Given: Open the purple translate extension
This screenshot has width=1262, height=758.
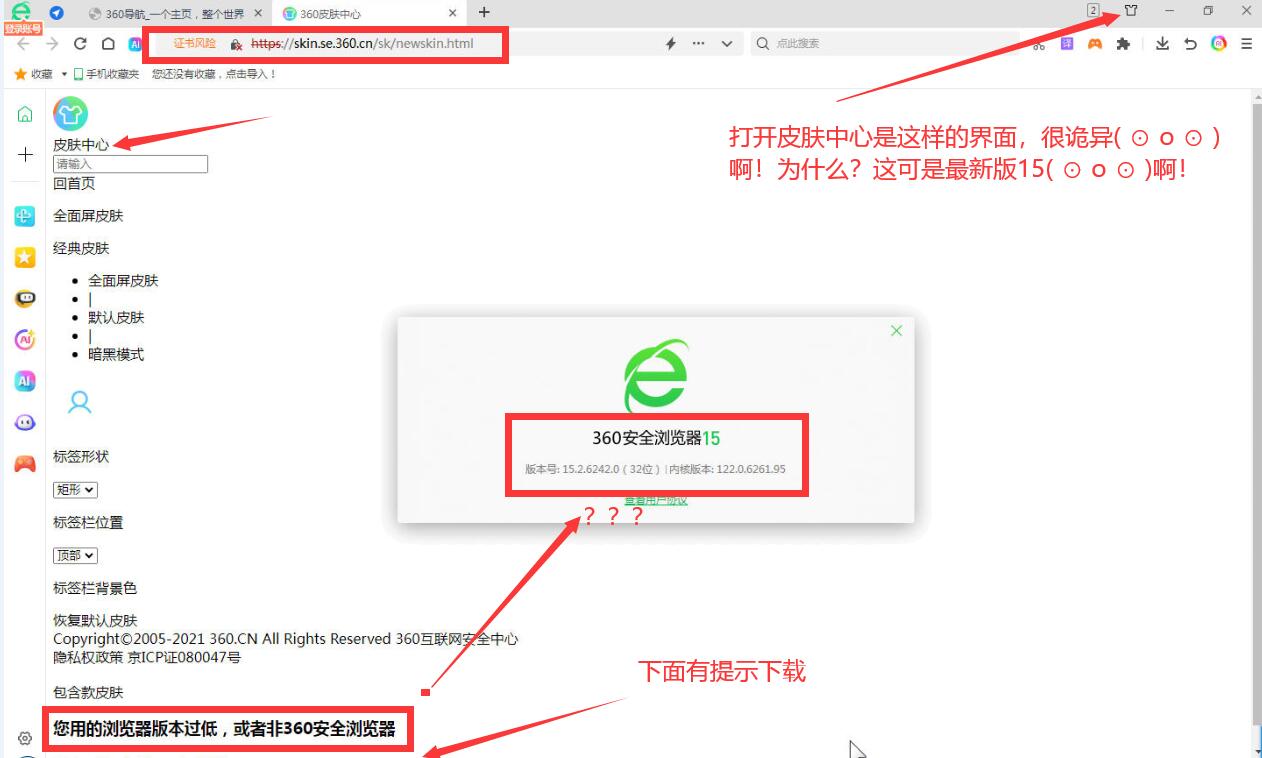Looking at the screenshot, I should tap(1067, 44).
